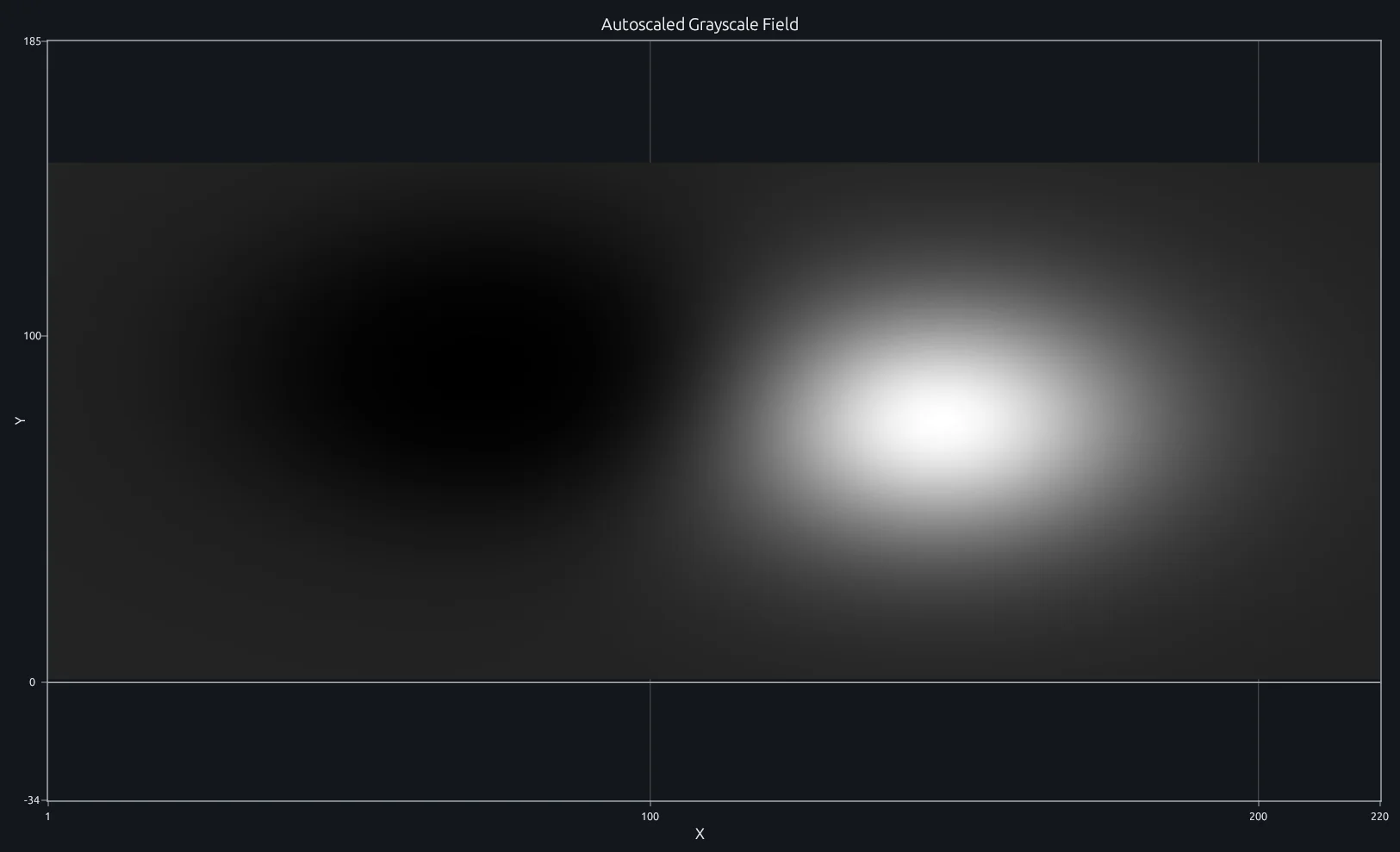This screenshot has width=1400, height=852.
Task: Click the X axis tick 200
Action: tap(1258, 817)
